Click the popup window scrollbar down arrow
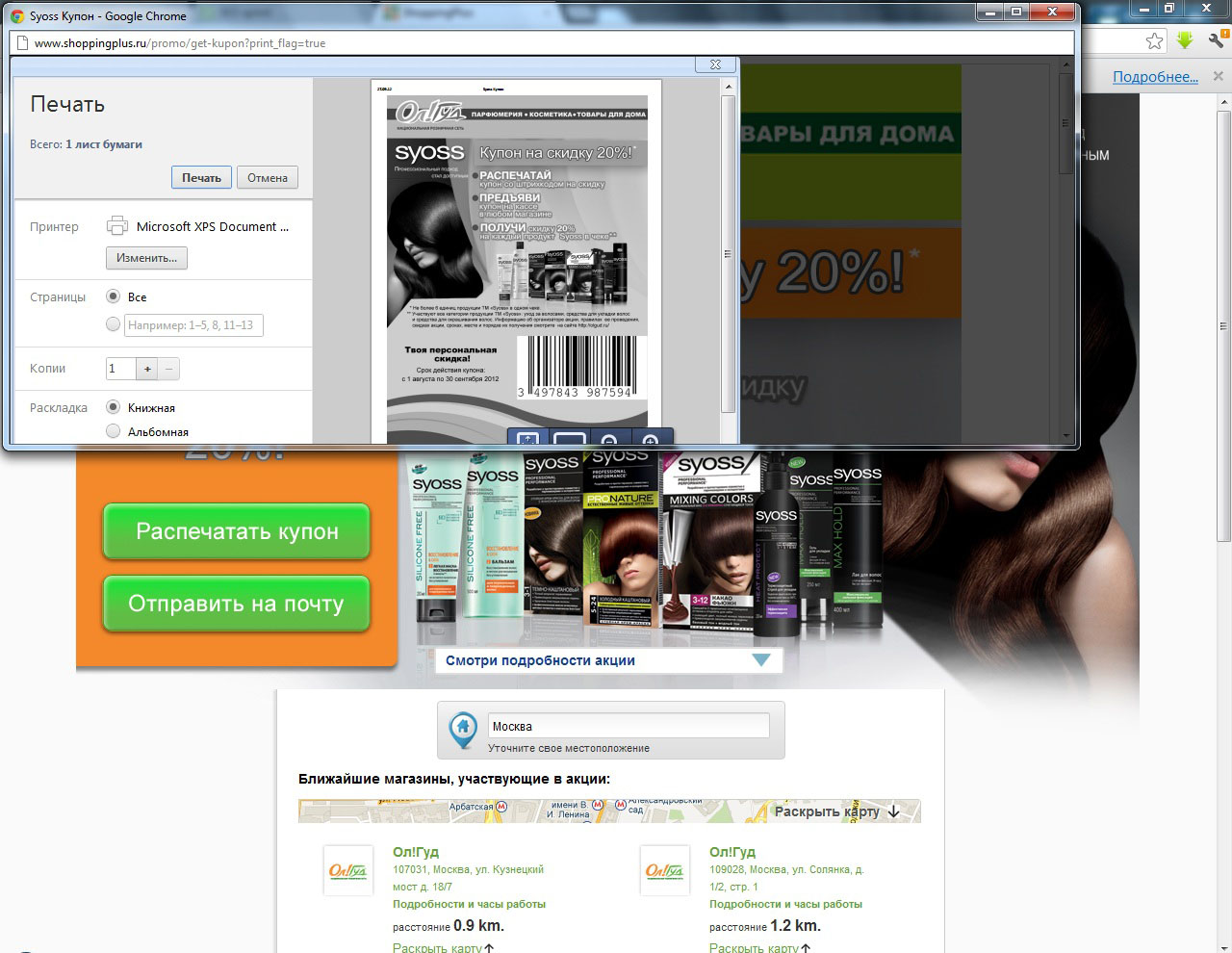 1065,436
